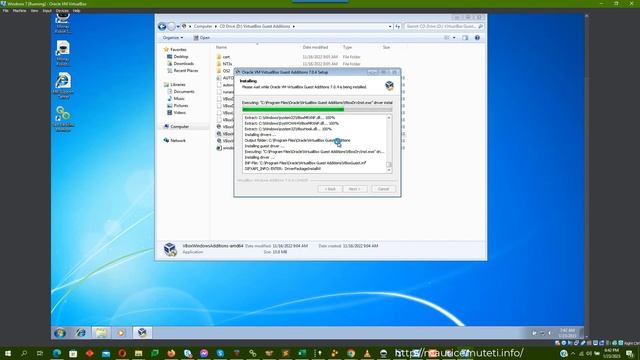640x360 pixels.
Task: Launch Edge from host taskbar
Action: (x=57, y=353)
